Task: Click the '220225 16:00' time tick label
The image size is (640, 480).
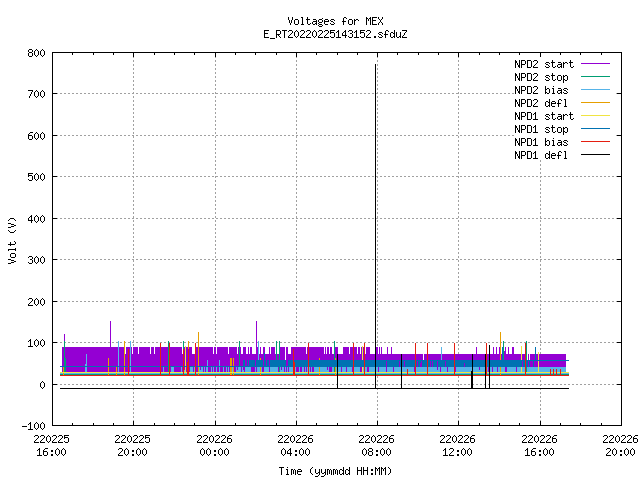Action: pos(51,445)
